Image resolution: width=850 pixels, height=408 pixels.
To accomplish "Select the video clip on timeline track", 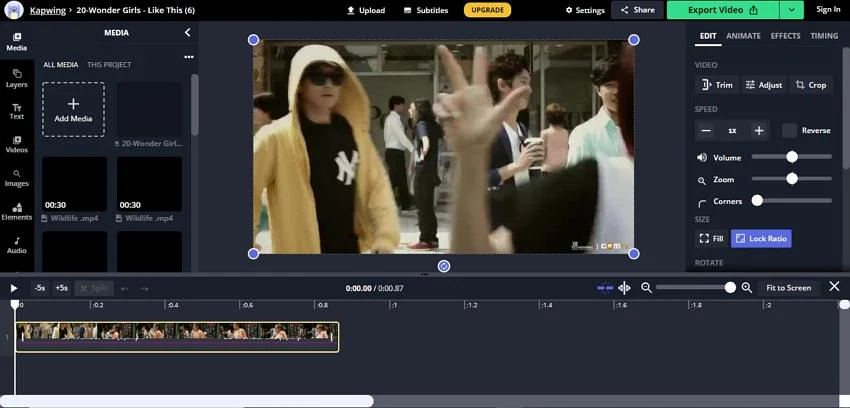I will [177, 337].
